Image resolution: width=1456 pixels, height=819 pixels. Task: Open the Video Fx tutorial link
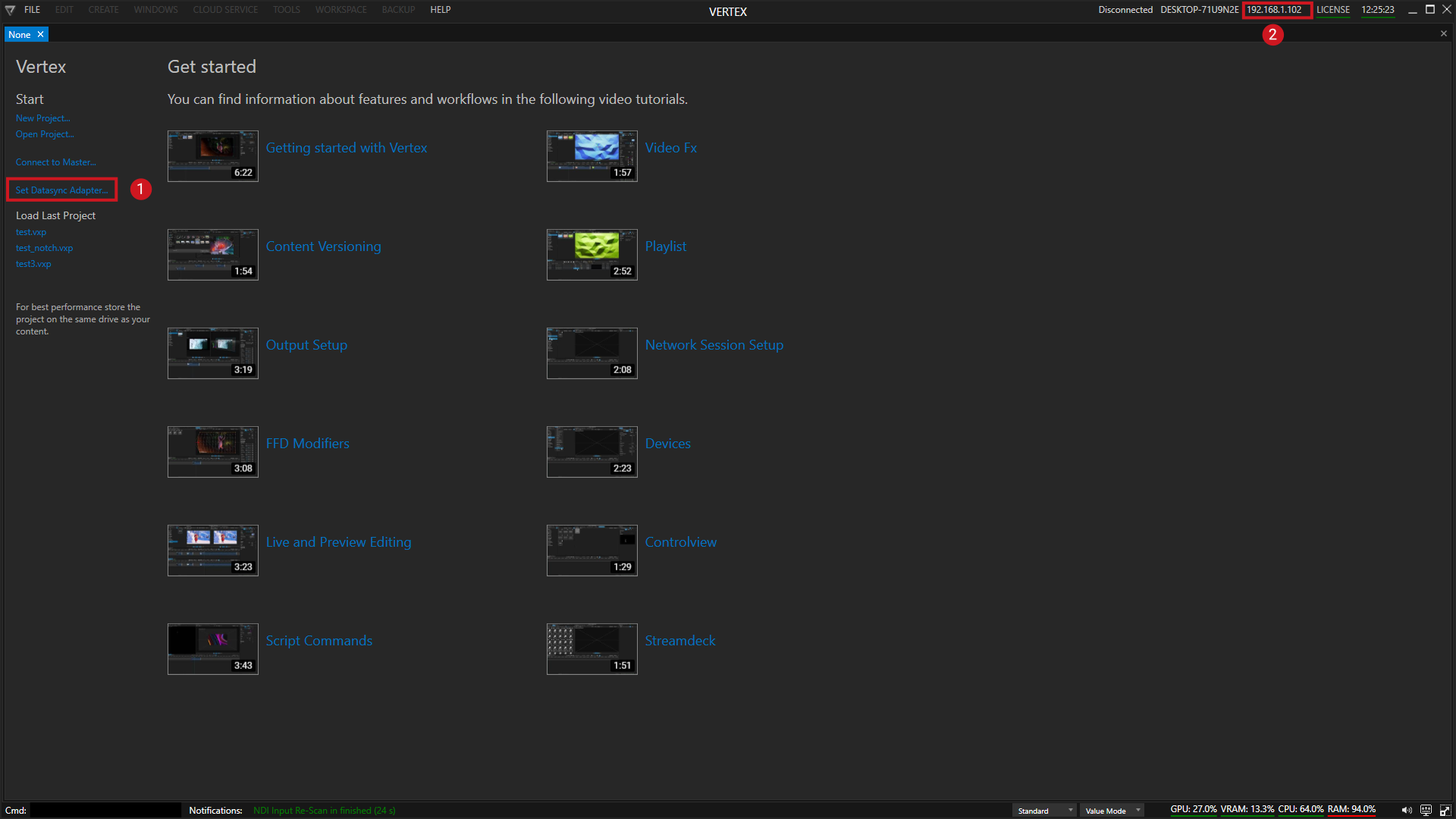(670, 148)
